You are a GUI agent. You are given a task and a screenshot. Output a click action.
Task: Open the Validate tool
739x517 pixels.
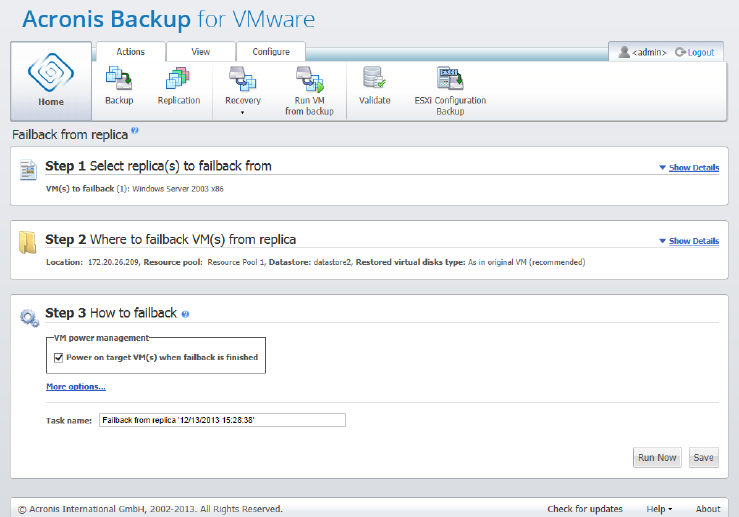point(374,80)
